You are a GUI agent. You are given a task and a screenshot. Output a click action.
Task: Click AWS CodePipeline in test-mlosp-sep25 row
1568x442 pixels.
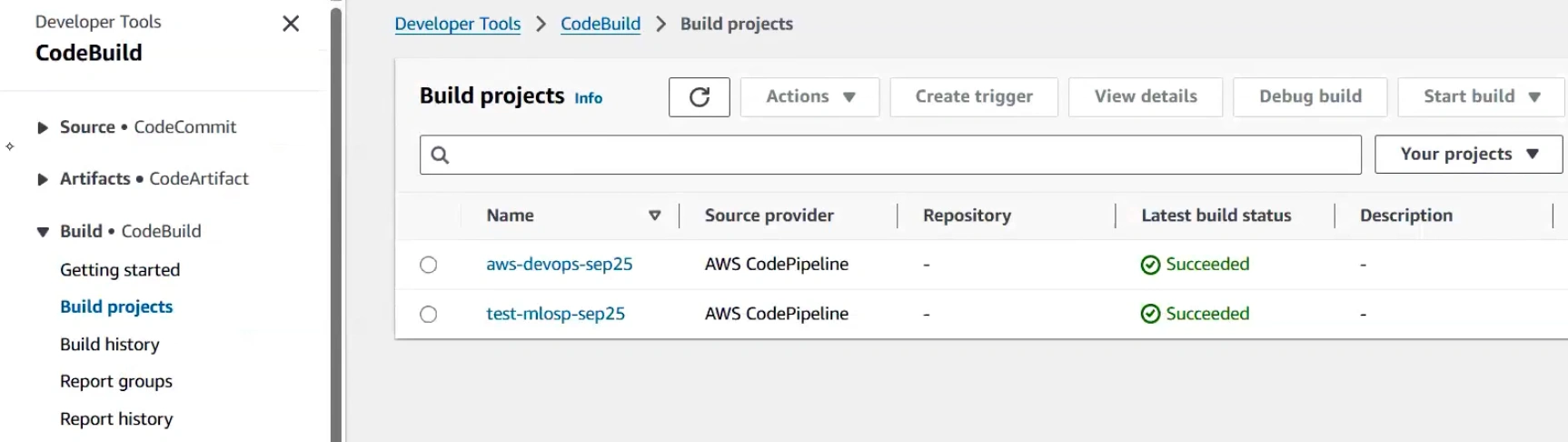point(777,314)
